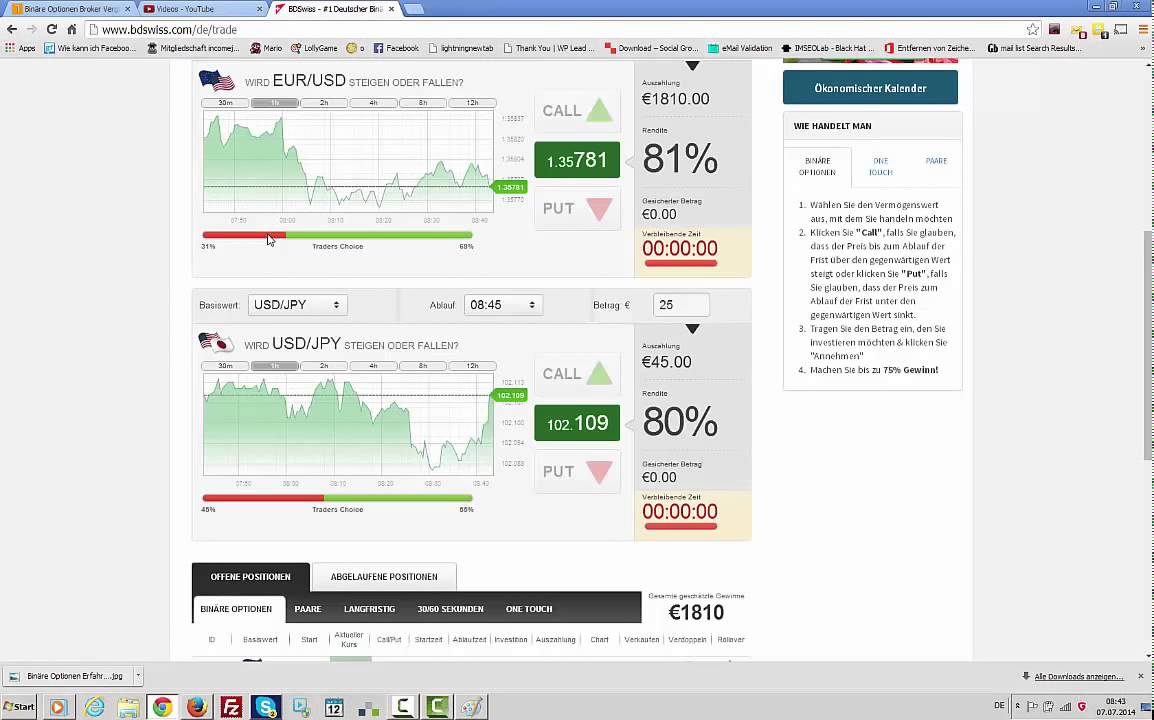The width and height of the screenshot is (1154, 720).
Task: Select 30m timeframe on EUR/USD chart
Action: pos(225,103)
